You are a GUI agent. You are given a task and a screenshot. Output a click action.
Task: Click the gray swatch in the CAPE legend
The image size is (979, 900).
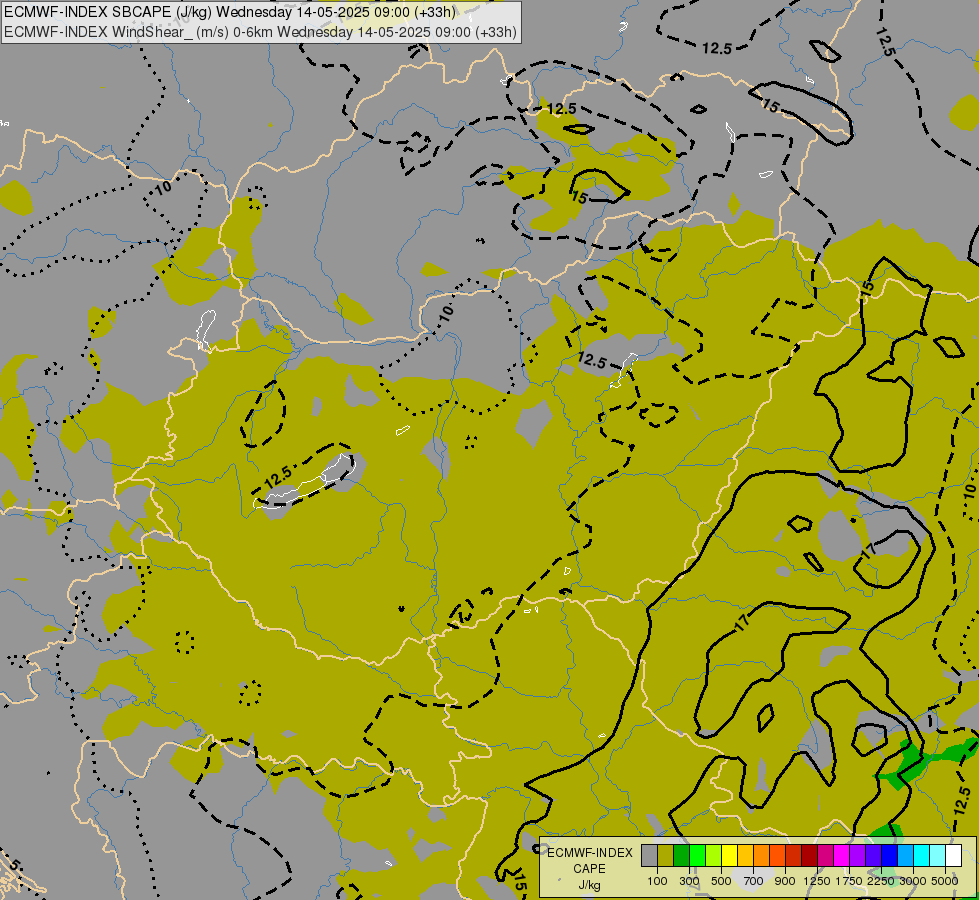click(649, 856)
